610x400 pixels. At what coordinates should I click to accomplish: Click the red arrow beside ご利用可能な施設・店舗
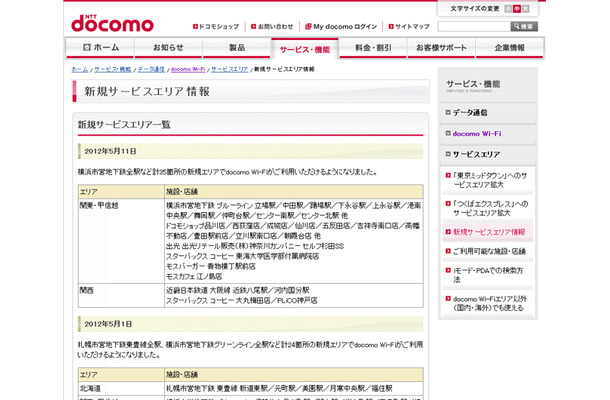[448, 251]
